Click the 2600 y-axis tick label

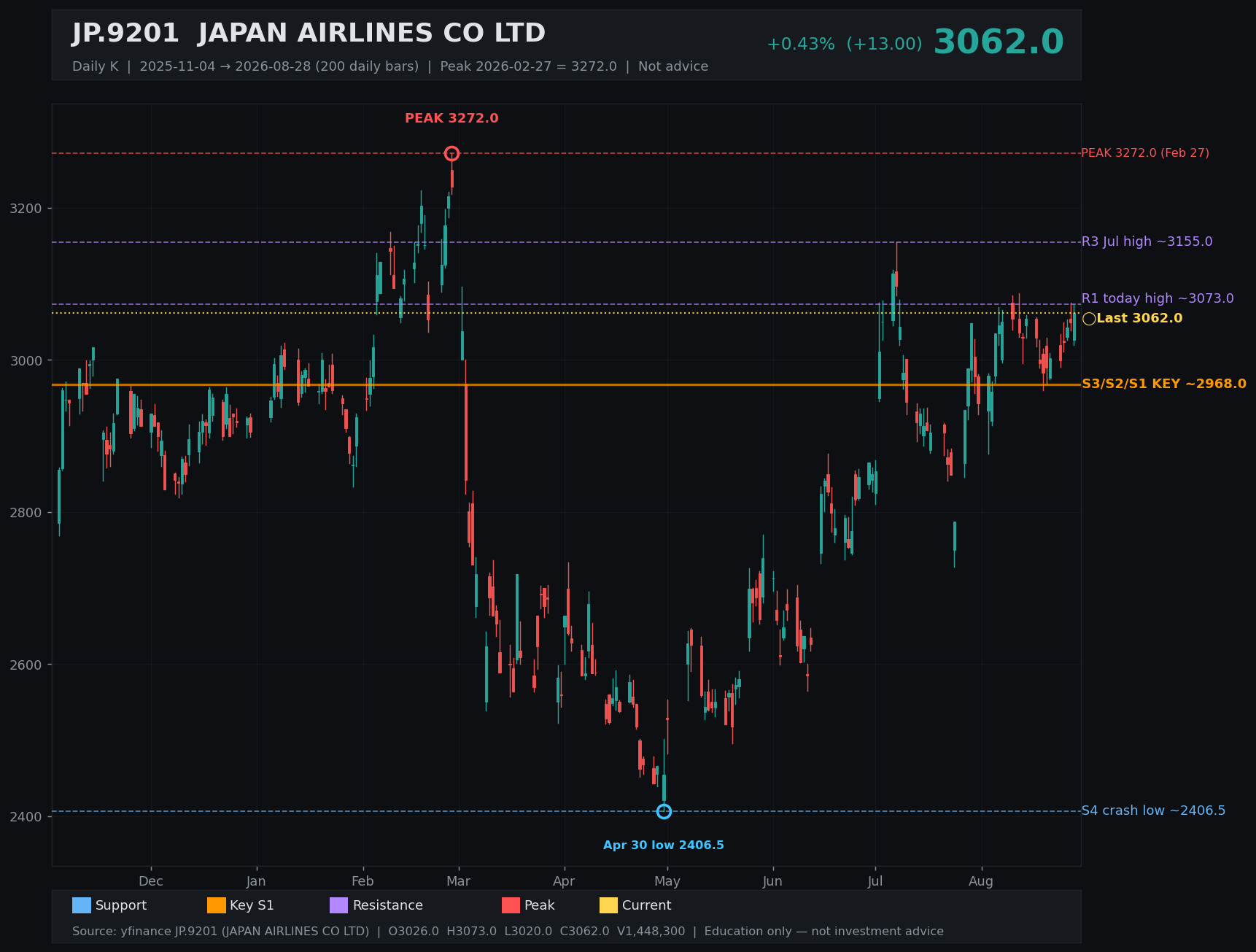pyautogui.click(x=26, y=665)
